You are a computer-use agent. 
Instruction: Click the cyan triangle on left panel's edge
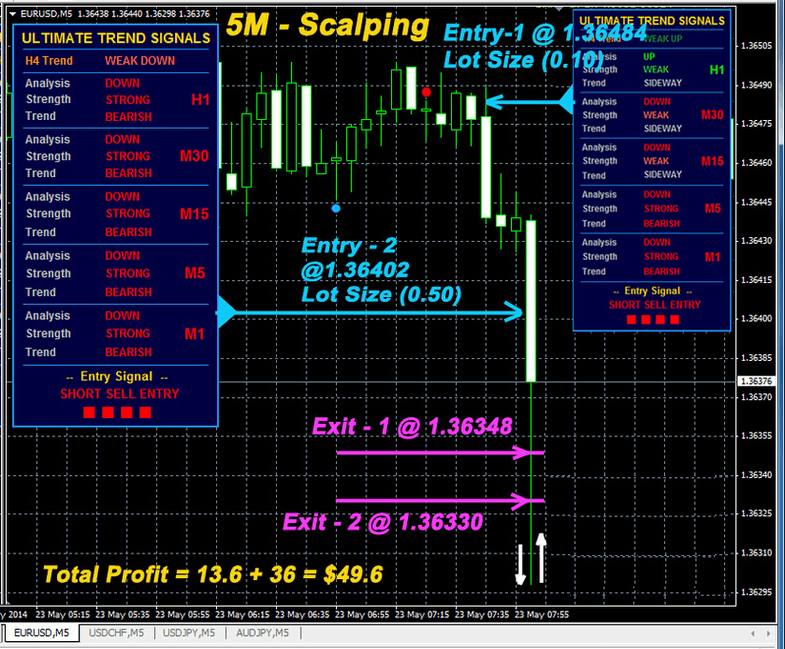(226, 313)
